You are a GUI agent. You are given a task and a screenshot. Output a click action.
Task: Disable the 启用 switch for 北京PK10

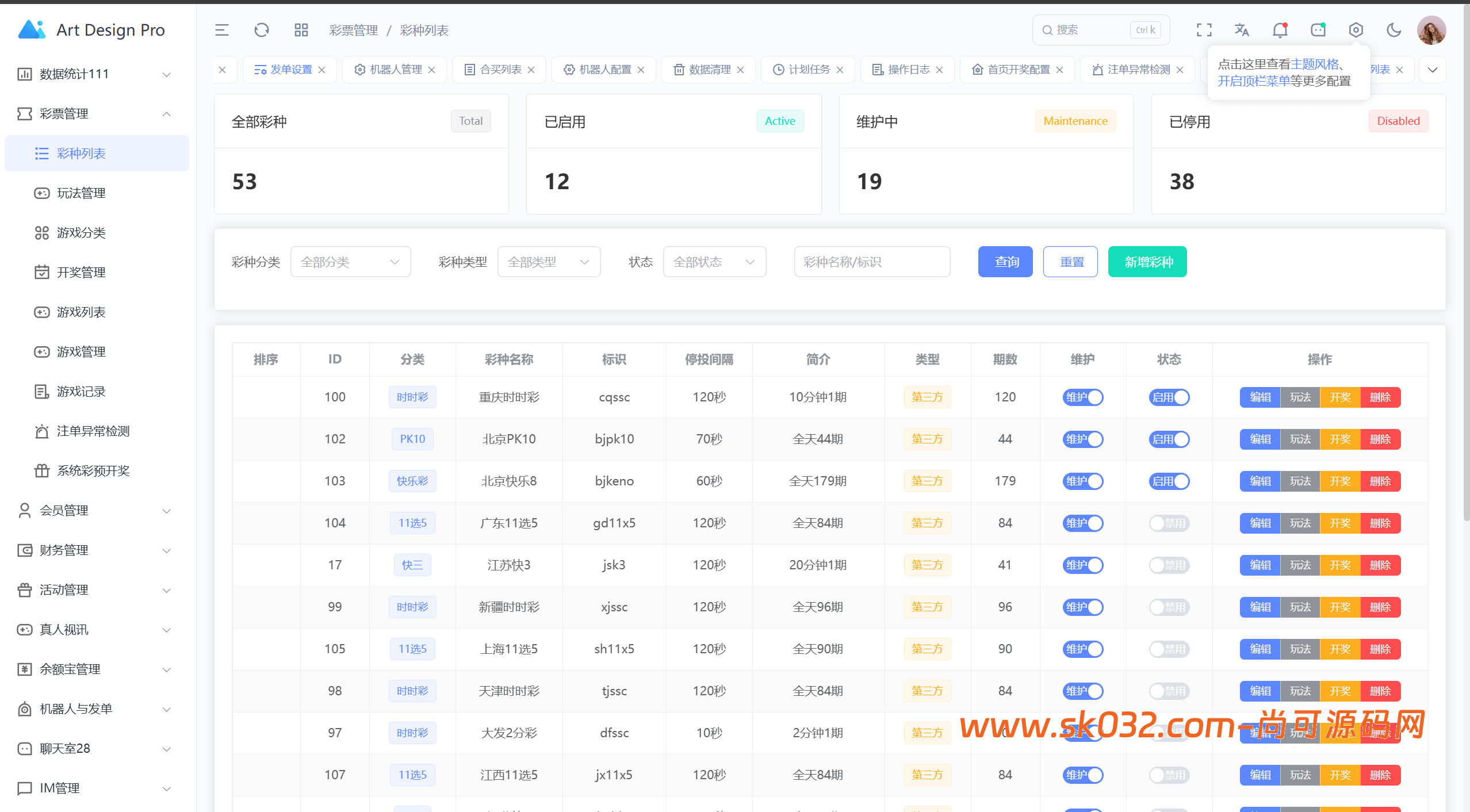[x=1169, y=439]
